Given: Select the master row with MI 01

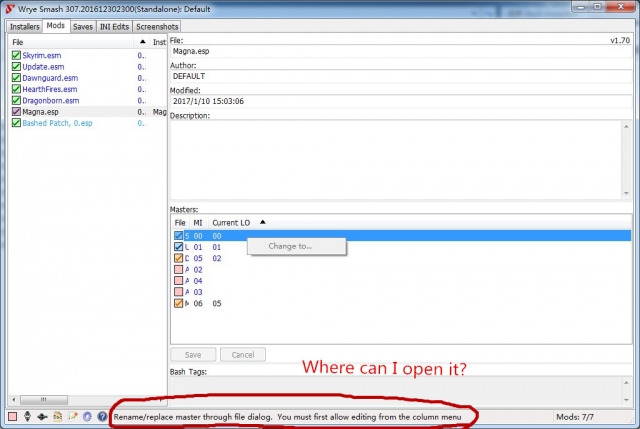Looking at the screenshot, I should pyautogui.click(x=401, y=247).
